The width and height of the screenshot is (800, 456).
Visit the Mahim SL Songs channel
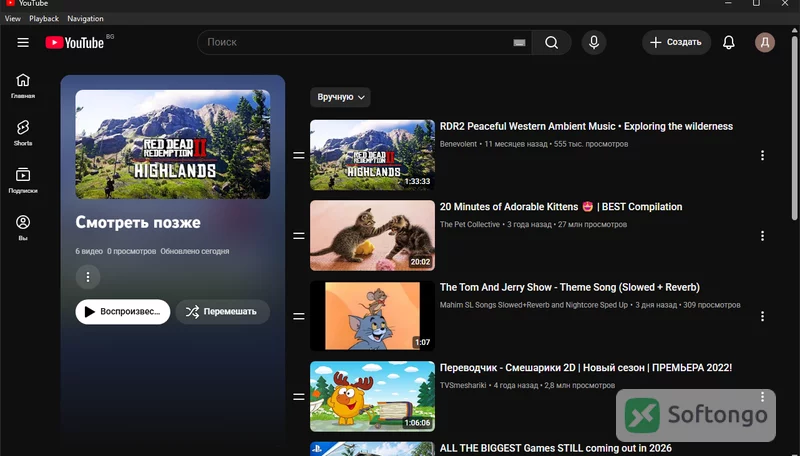(534, 305)
